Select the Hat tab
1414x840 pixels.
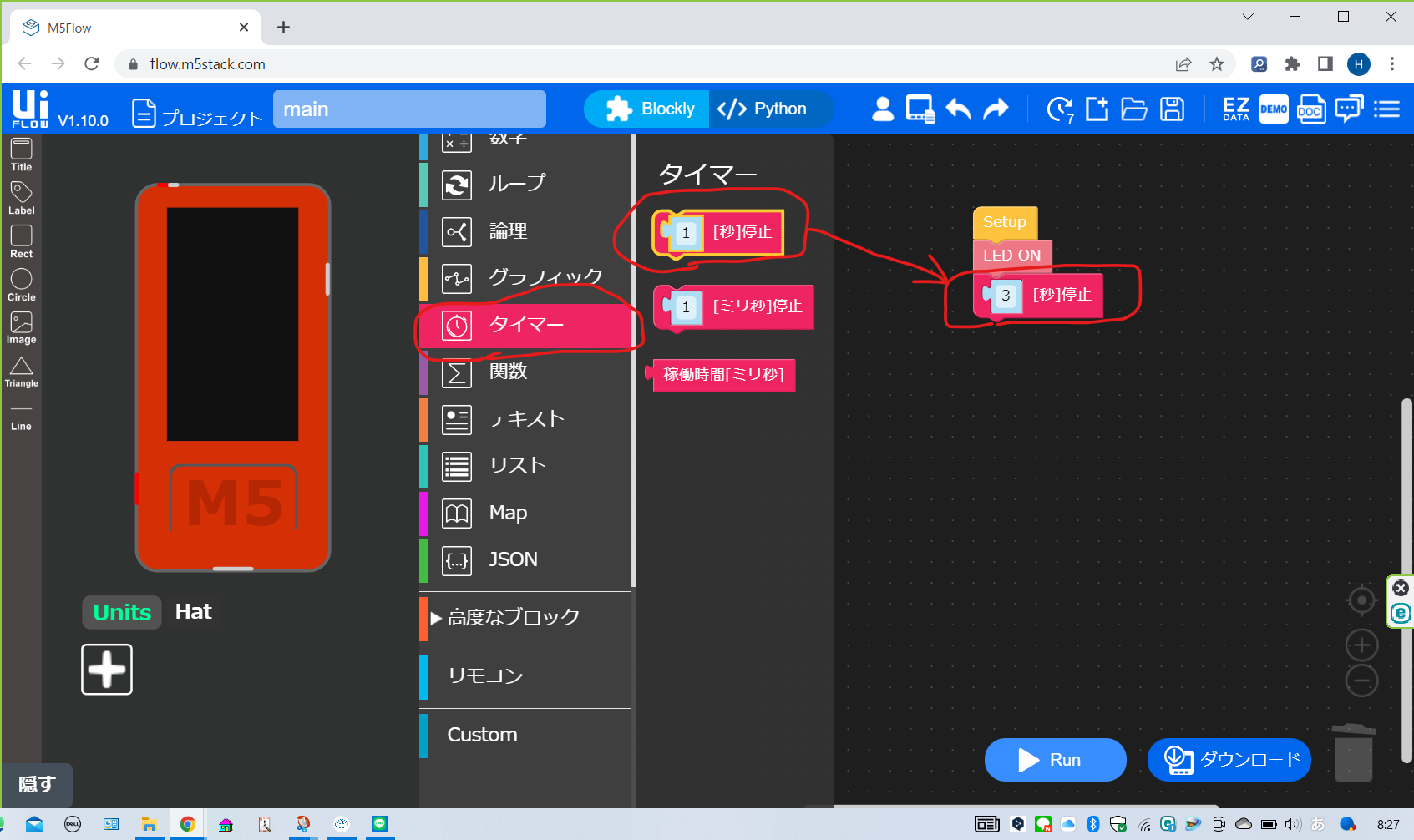click(x=193, y=612)
